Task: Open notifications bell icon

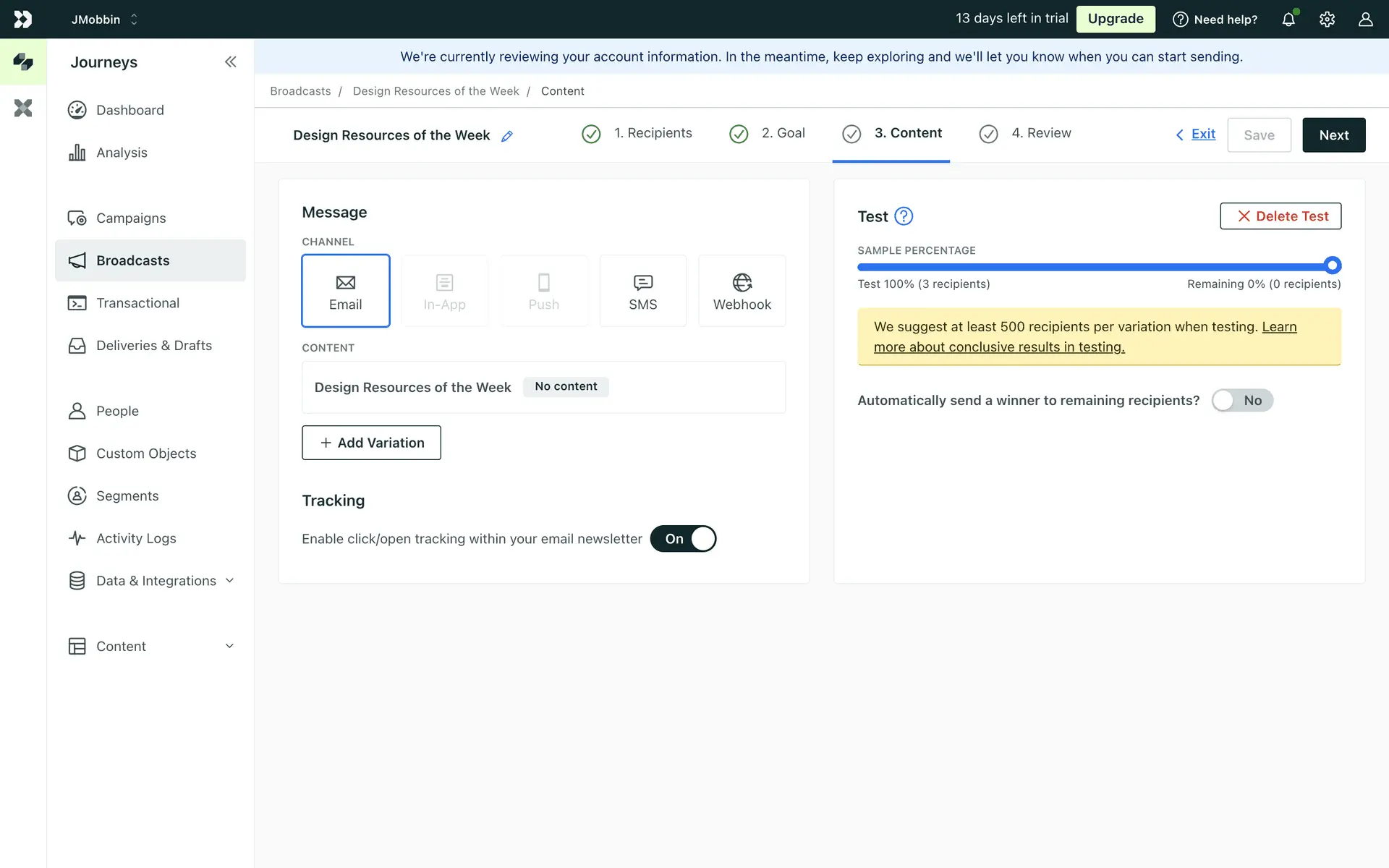Action: pyautogui.click(x=1288, y=20)
